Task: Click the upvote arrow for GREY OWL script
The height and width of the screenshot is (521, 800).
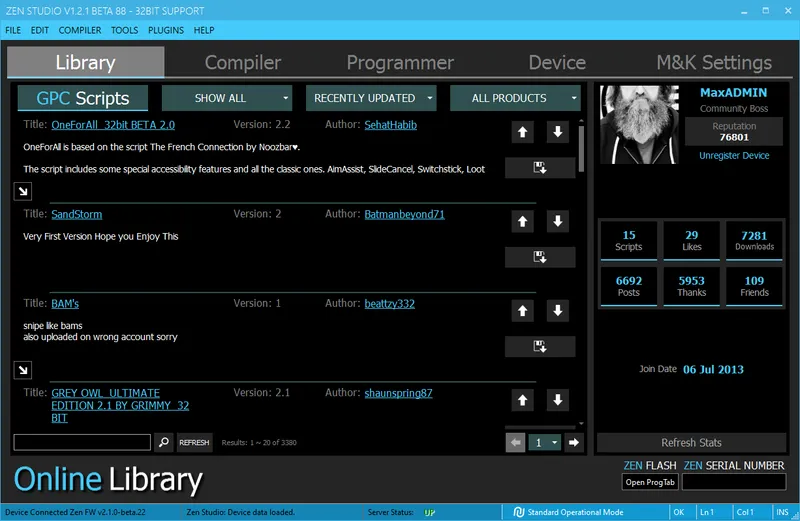Action: pos(521,400)
